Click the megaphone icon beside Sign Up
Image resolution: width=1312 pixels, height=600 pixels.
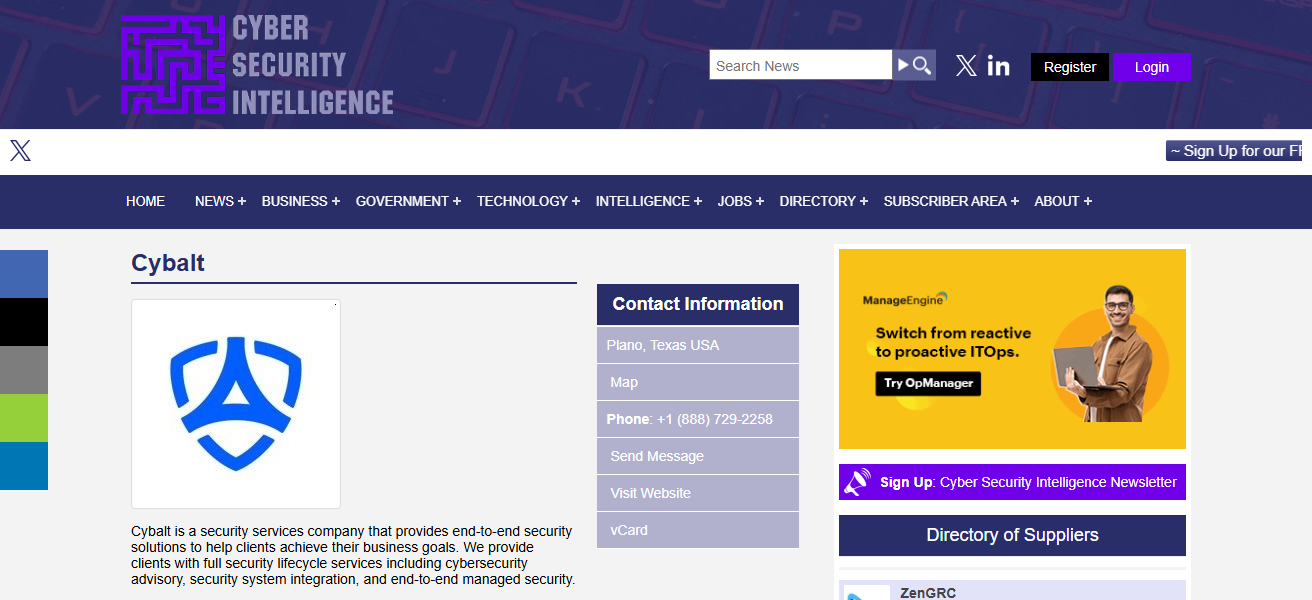coord(857,482)
